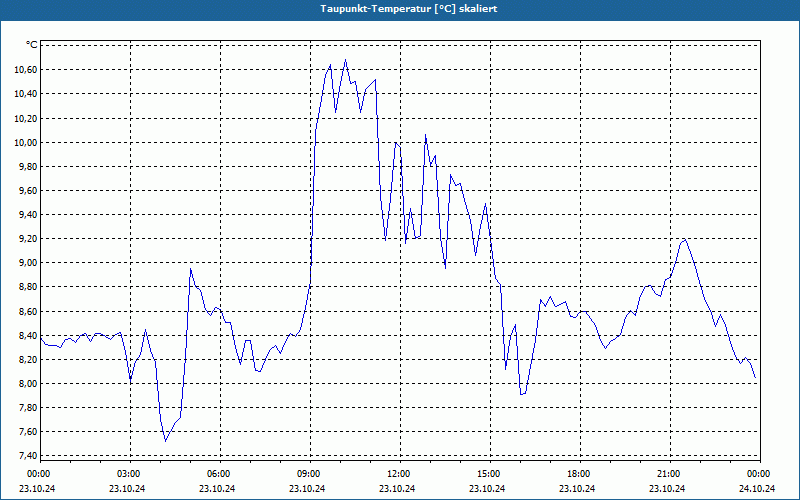The image size is (800, 500).
Task: Click the '23.10.24' date under 21:00
Action: (x=667, y=488)
